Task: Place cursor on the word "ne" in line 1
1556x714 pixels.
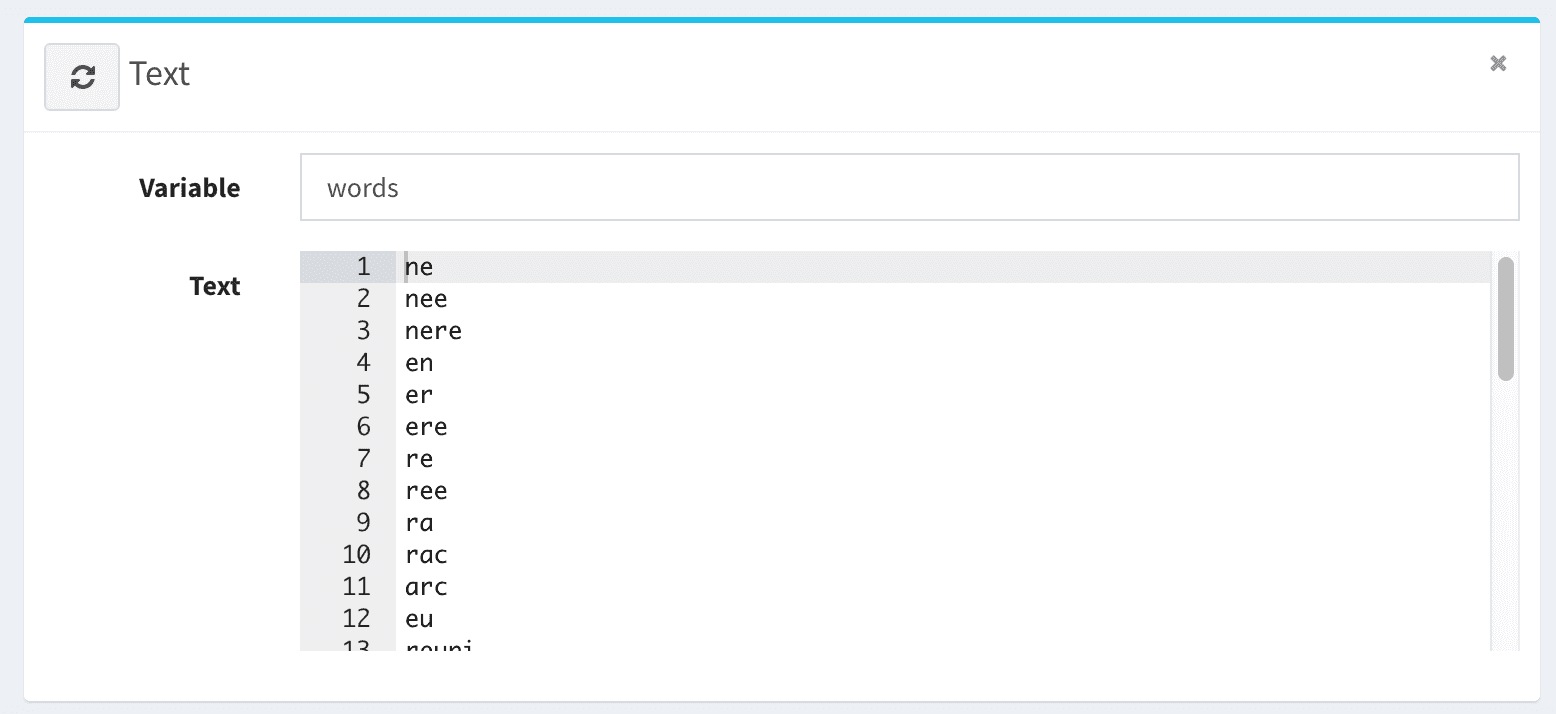Action: click(x=419, y=267)
